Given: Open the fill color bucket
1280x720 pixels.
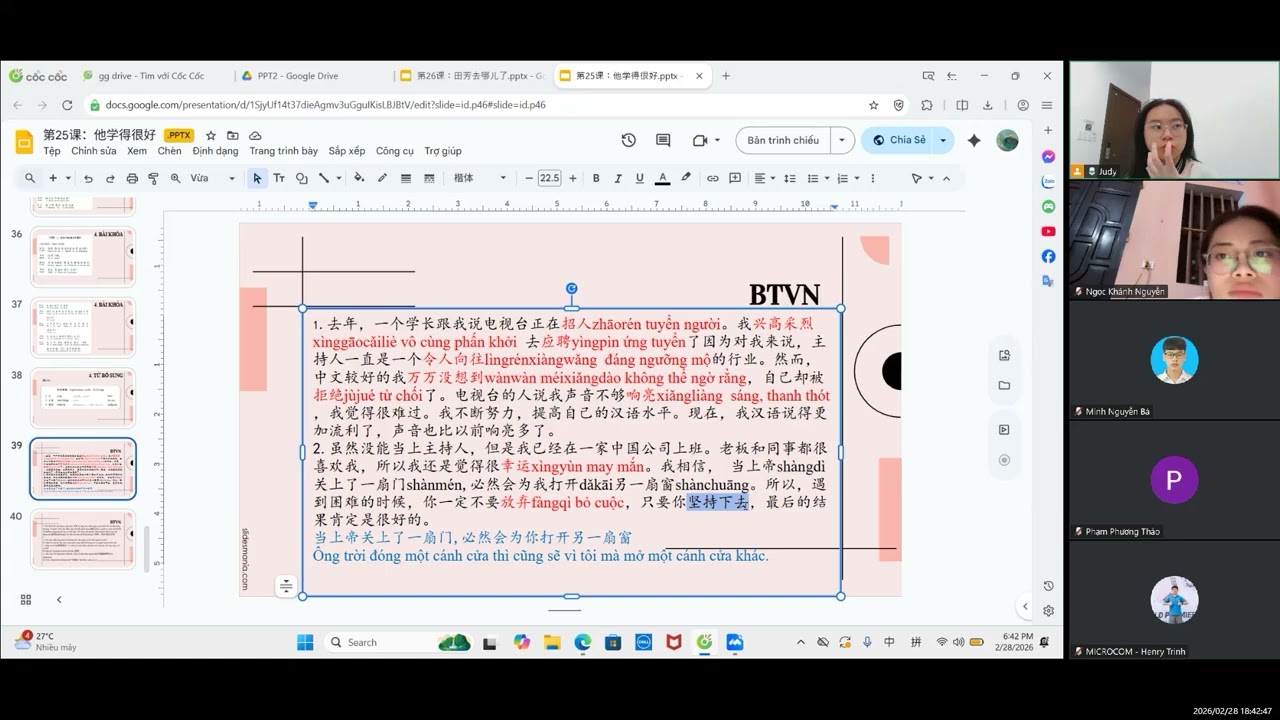Looking at the screenshot, I should pyautogui.click(x=359, y=178).
